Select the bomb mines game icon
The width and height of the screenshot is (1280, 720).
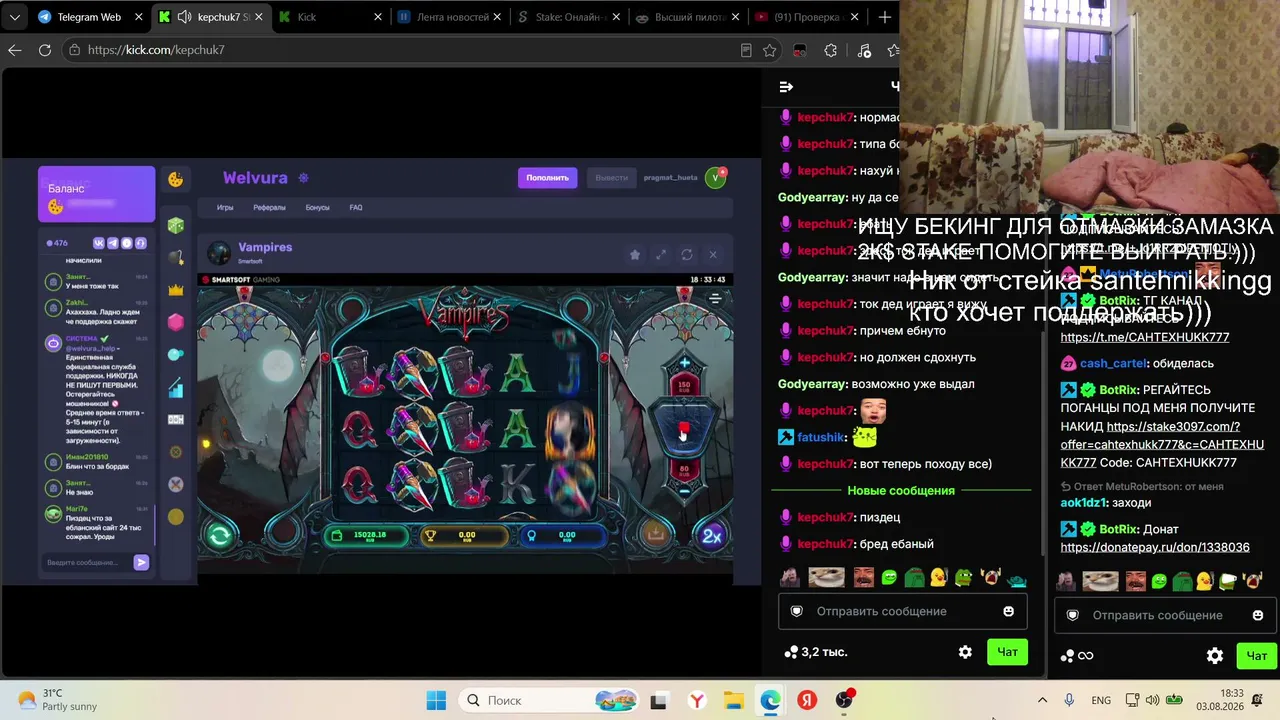pyautogui.click(x=176, y=258)
